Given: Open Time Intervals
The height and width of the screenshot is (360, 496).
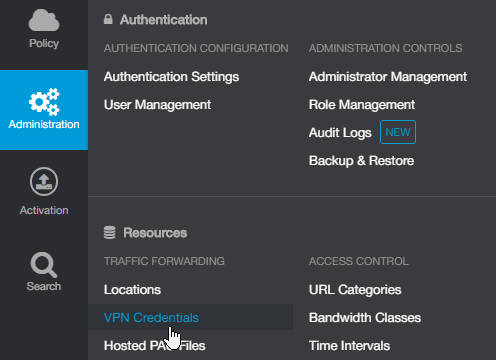Looking at the screenshot, I should 349,346.
